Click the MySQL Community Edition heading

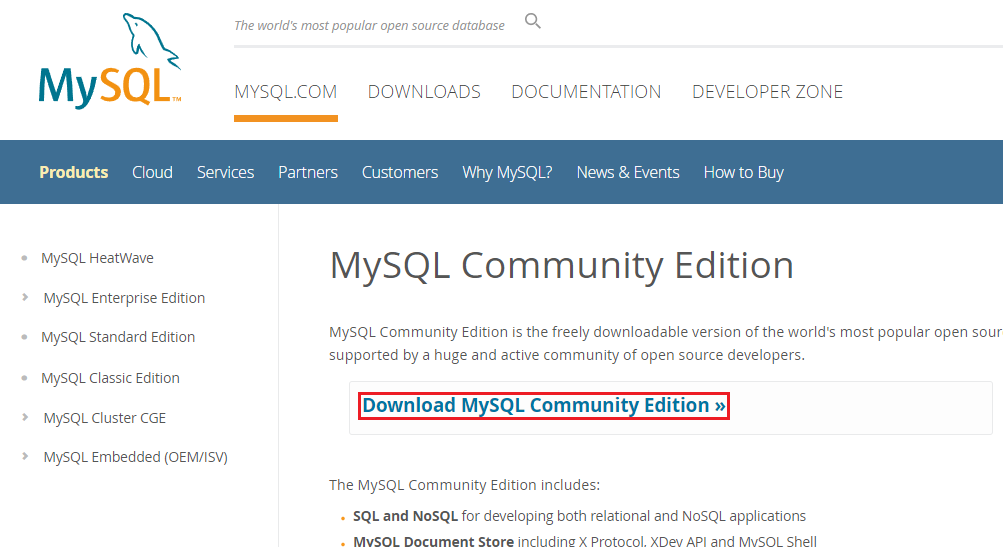click(x=562, y=265)
